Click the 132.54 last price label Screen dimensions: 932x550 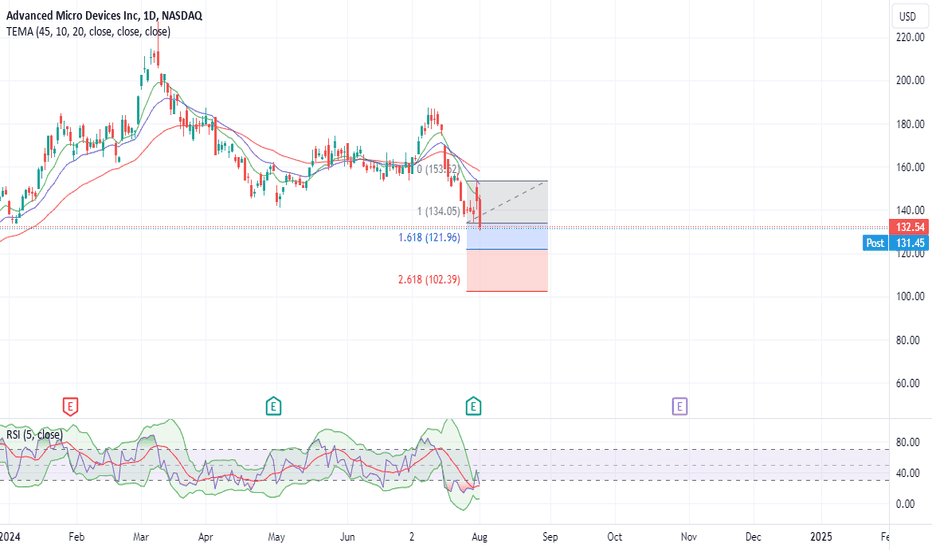(910, 227)
